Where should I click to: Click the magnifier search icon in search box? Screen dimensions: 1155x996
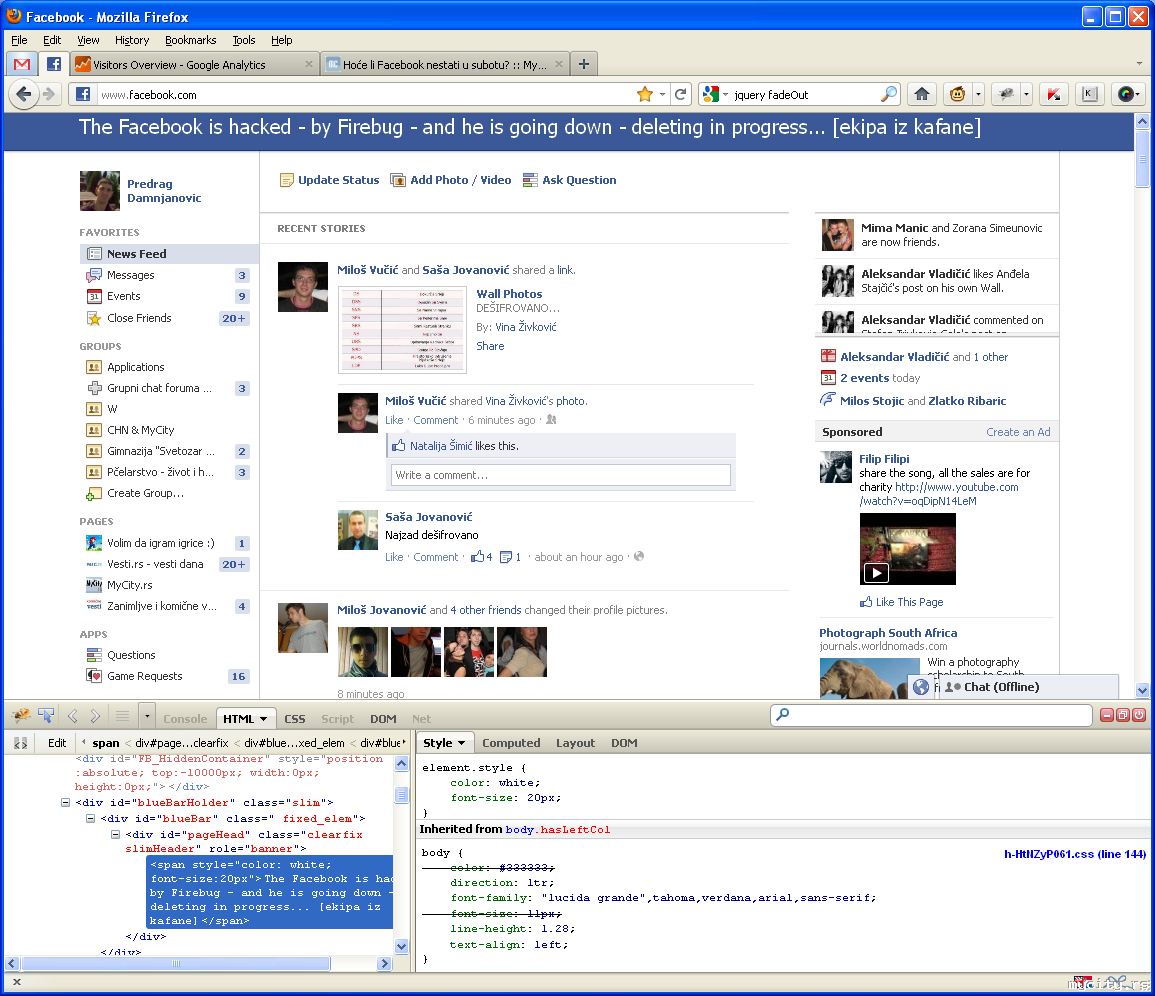click(x=889, y=94)
